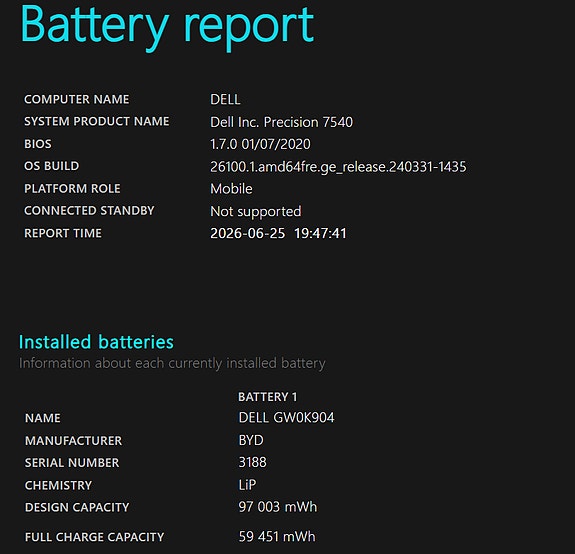Viewport: 575px width, 554px height.
Task: Click the installed battery information subtitle
Action: point(172,363)
